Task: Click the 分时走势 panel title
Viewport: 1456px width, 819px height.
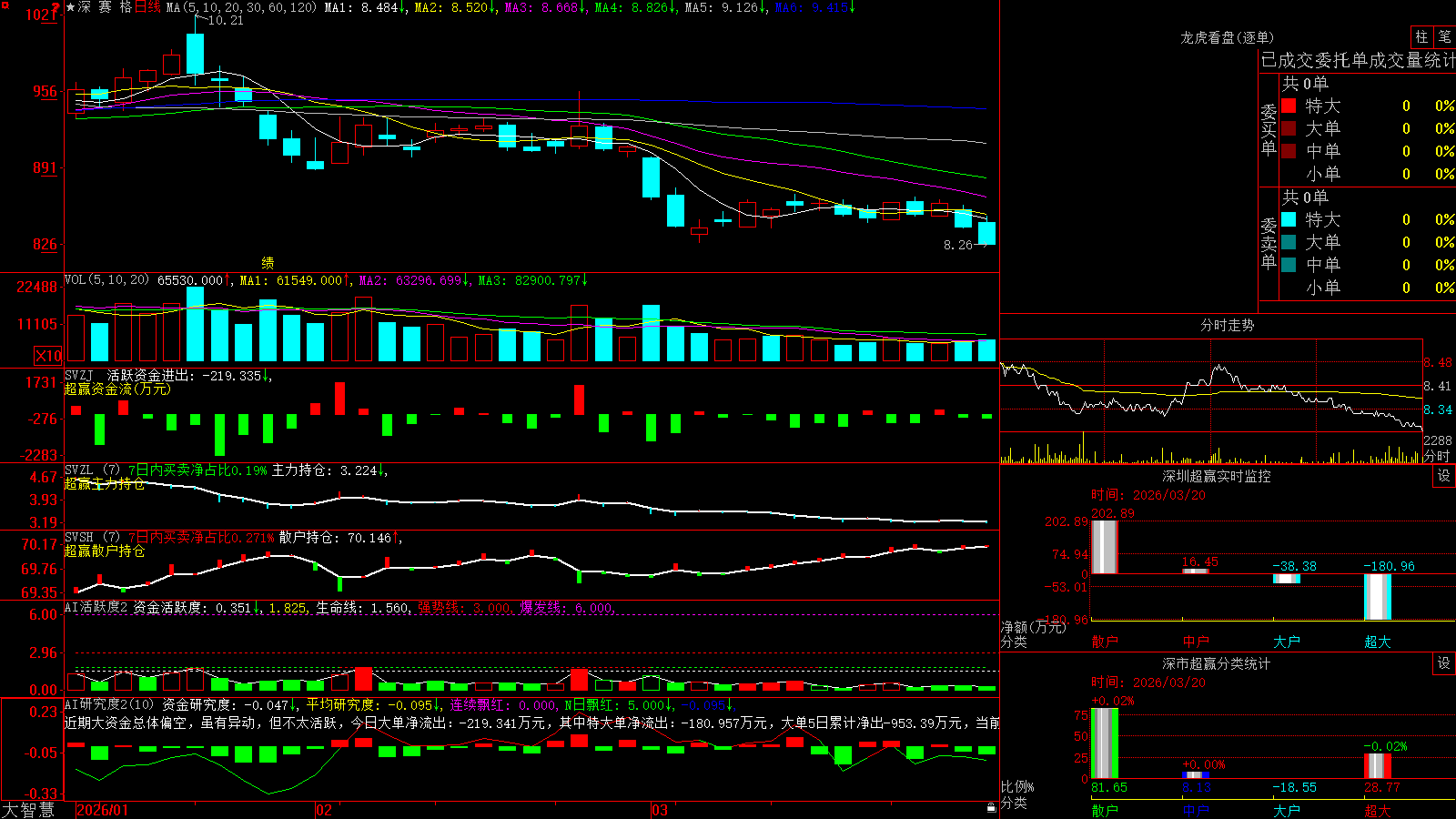Action: [x=1227, y=325]
